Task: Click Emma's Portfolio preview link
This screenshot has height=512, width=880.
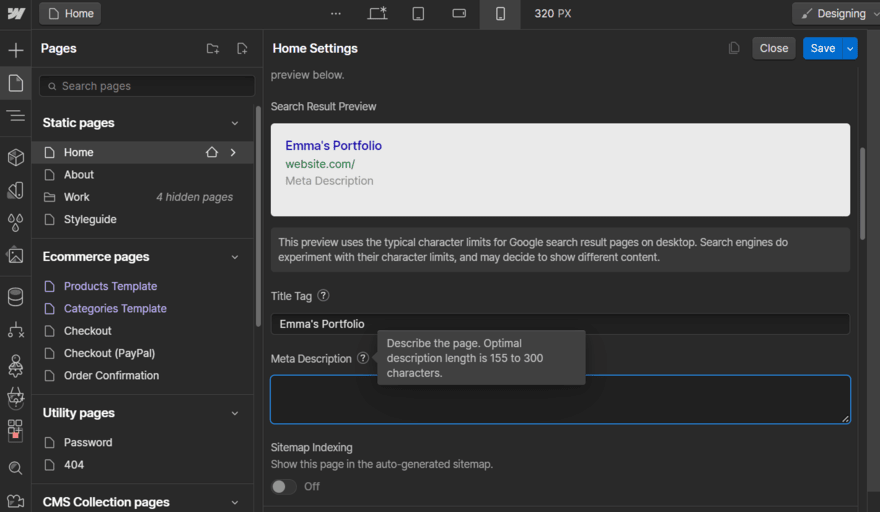Action: click(x=333, y=145)
